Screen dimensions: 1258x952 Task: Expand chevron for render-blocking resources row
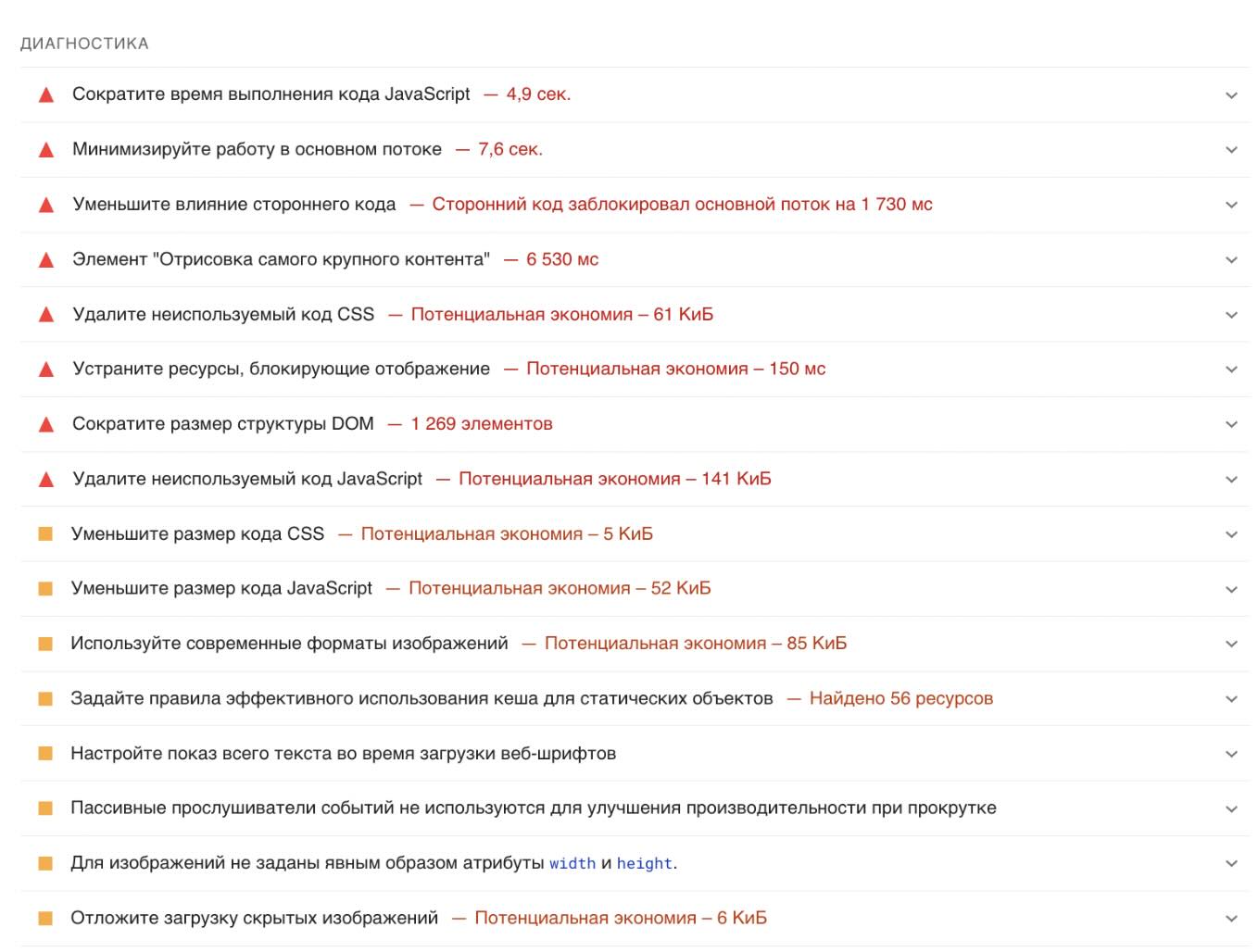pyautogui.click(x=1231, y=370)
